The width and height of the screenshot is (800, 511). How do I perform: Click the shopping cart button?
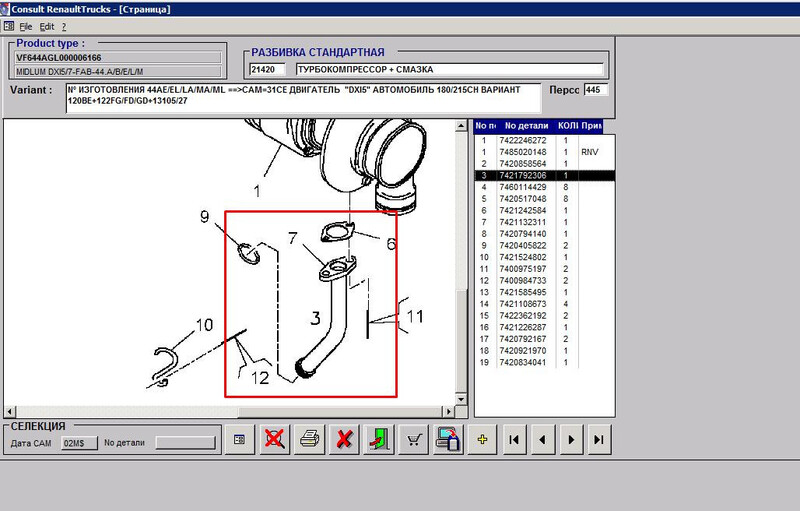pyautogui.click(x=414, y=439)
